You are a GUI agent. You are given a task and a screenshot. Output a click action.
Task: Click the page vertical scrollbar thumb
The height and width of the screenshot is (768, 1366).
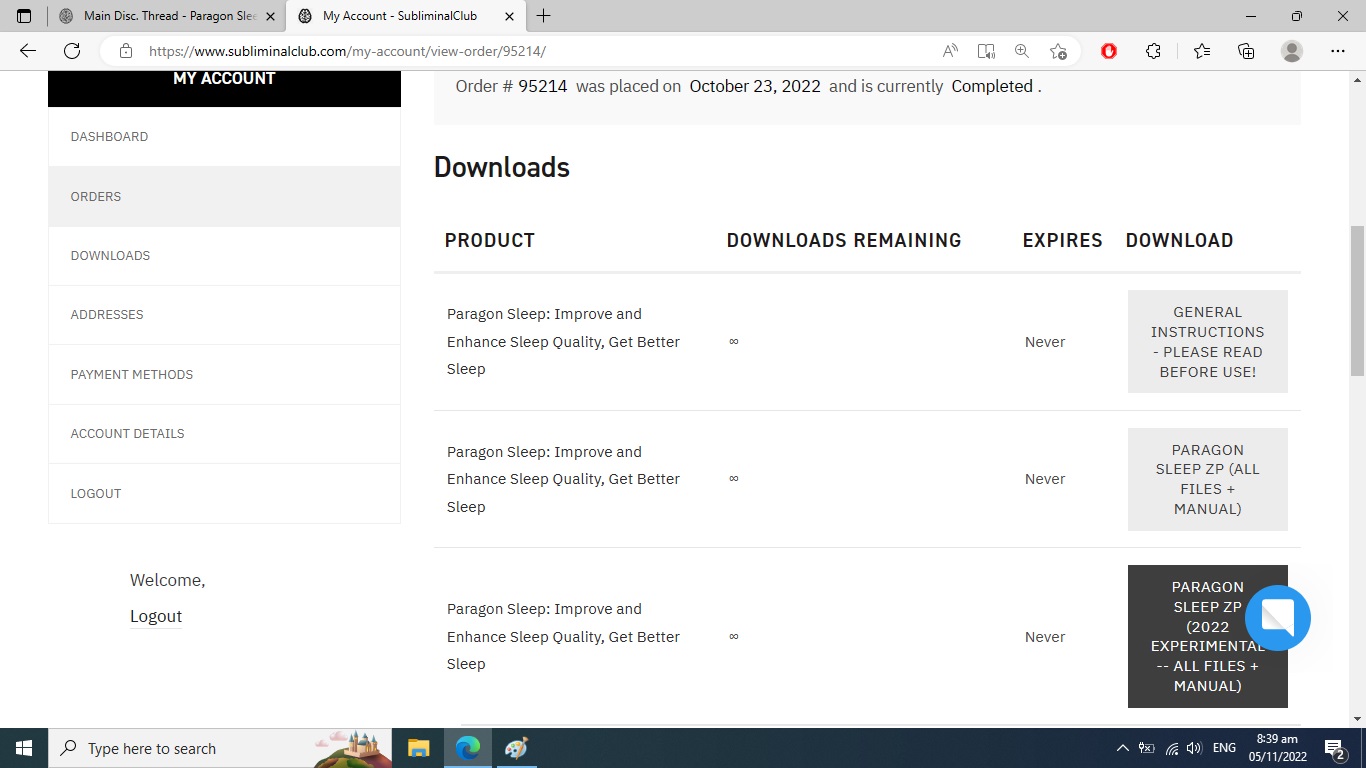[x=1357, y=300]
